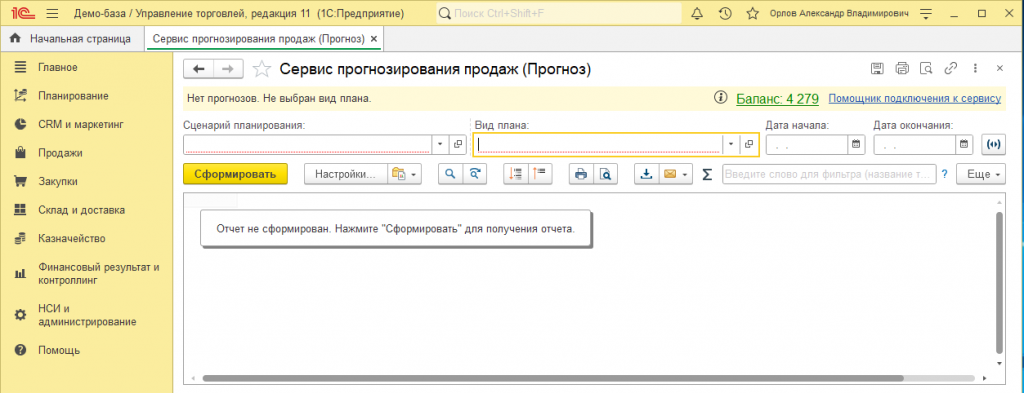The width and height of the screenshot is (1024, 393).
Task: Focus the Вид плана input field
Action: [x=598, y=144]
